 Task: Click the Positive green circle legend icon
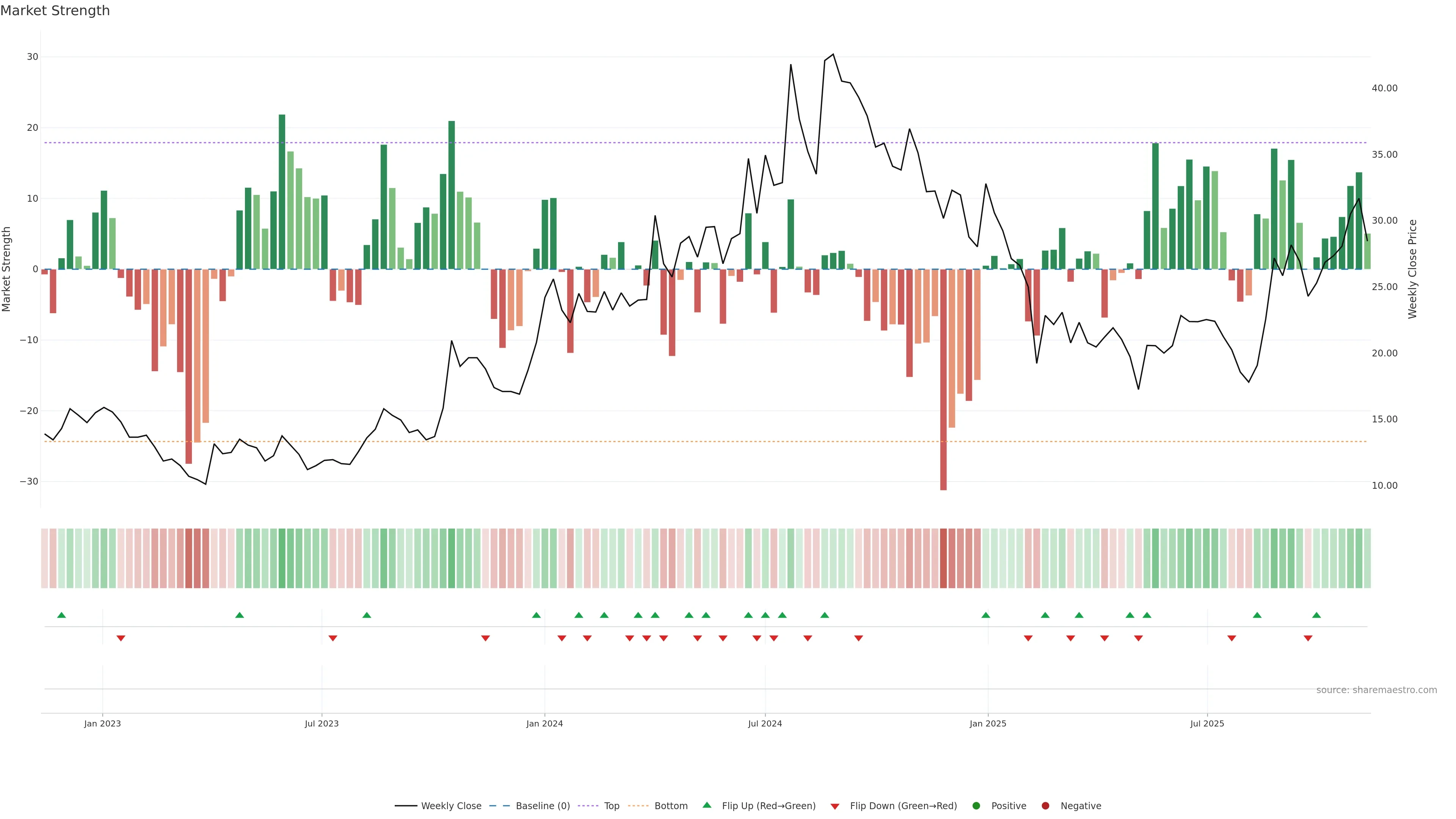tap(976, 805)
